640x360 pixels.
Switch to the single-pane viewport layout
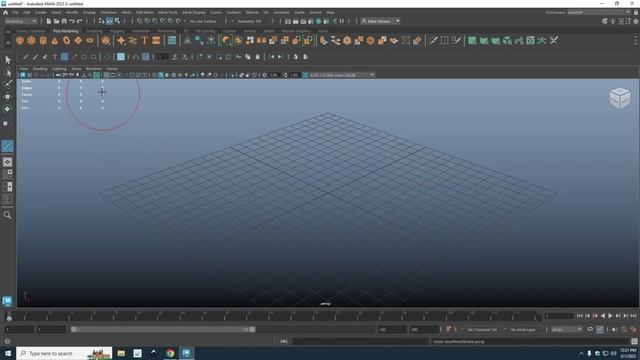[7, 162]
